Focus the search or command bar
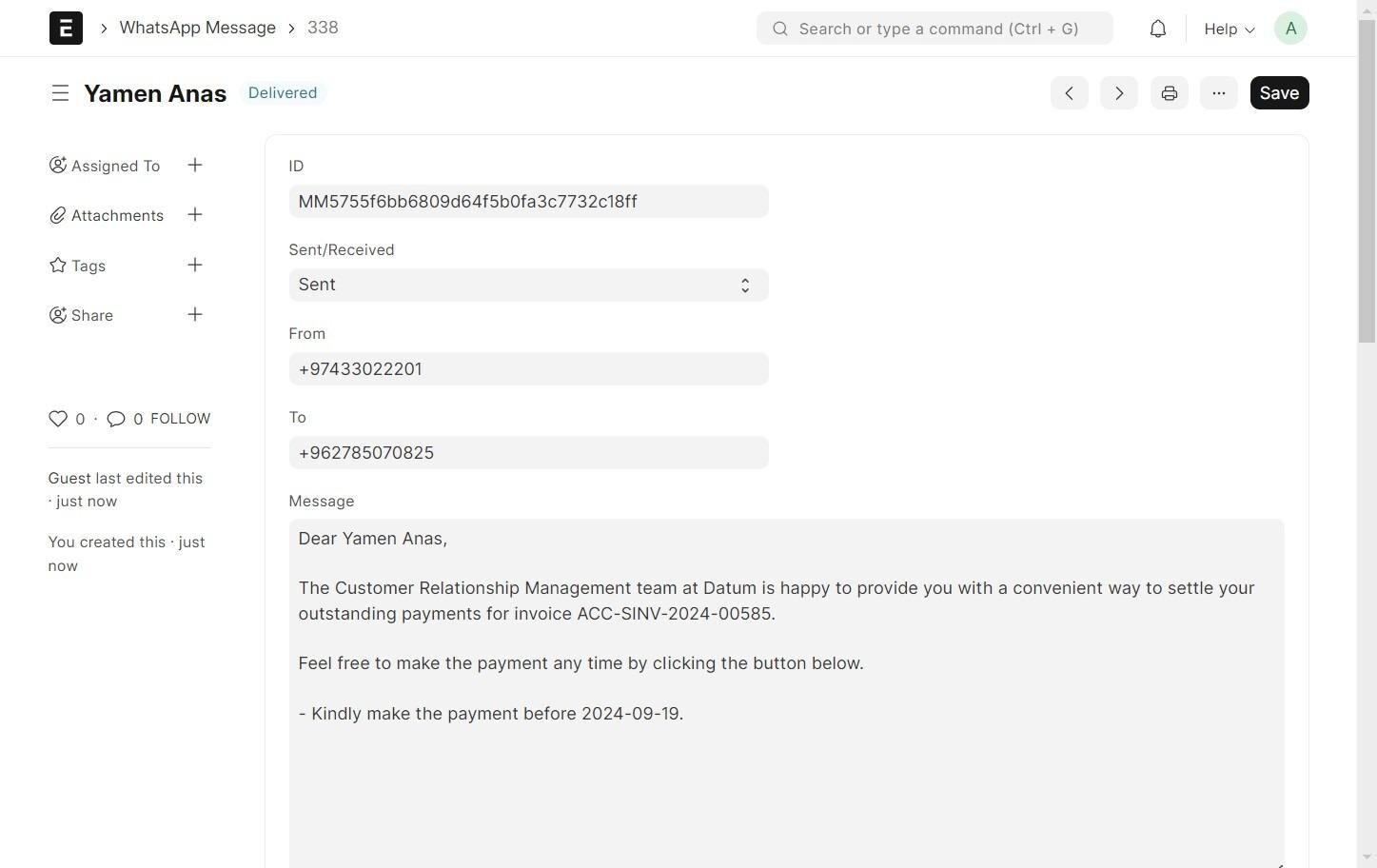This screenshot has height=868, width=1377. (x=934, y=29)
